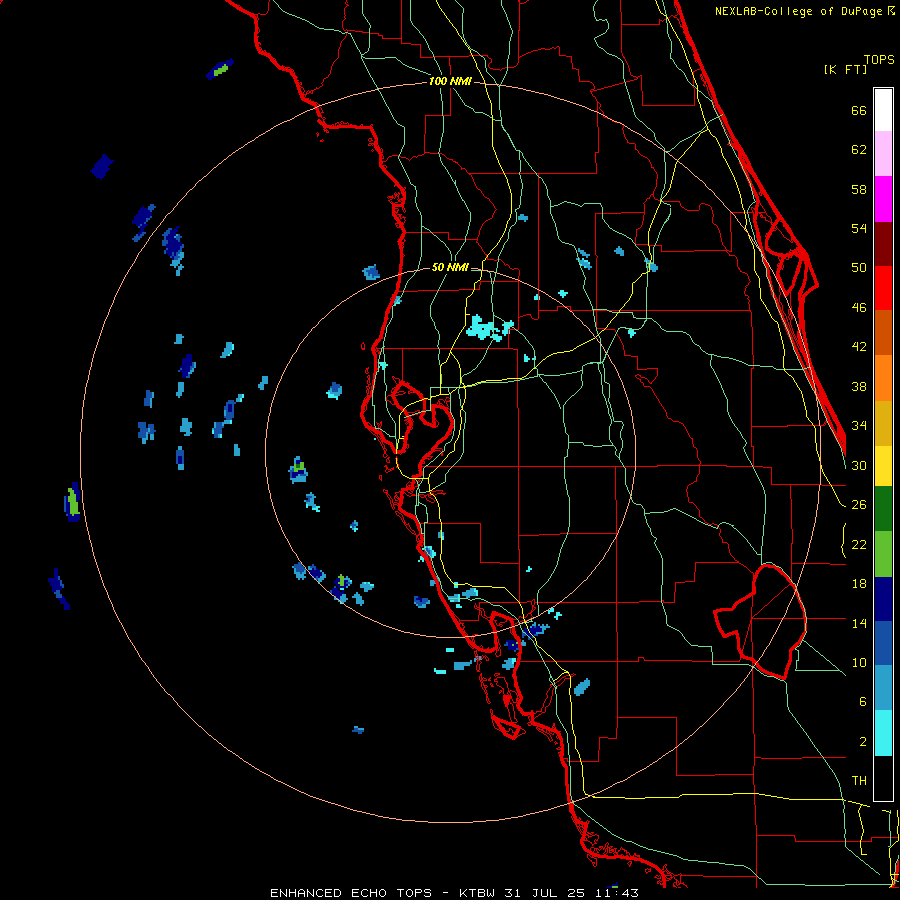Click the 50 NMI range ring label
The height and width of the screenshot is (900, 900).
coord(450,267)
